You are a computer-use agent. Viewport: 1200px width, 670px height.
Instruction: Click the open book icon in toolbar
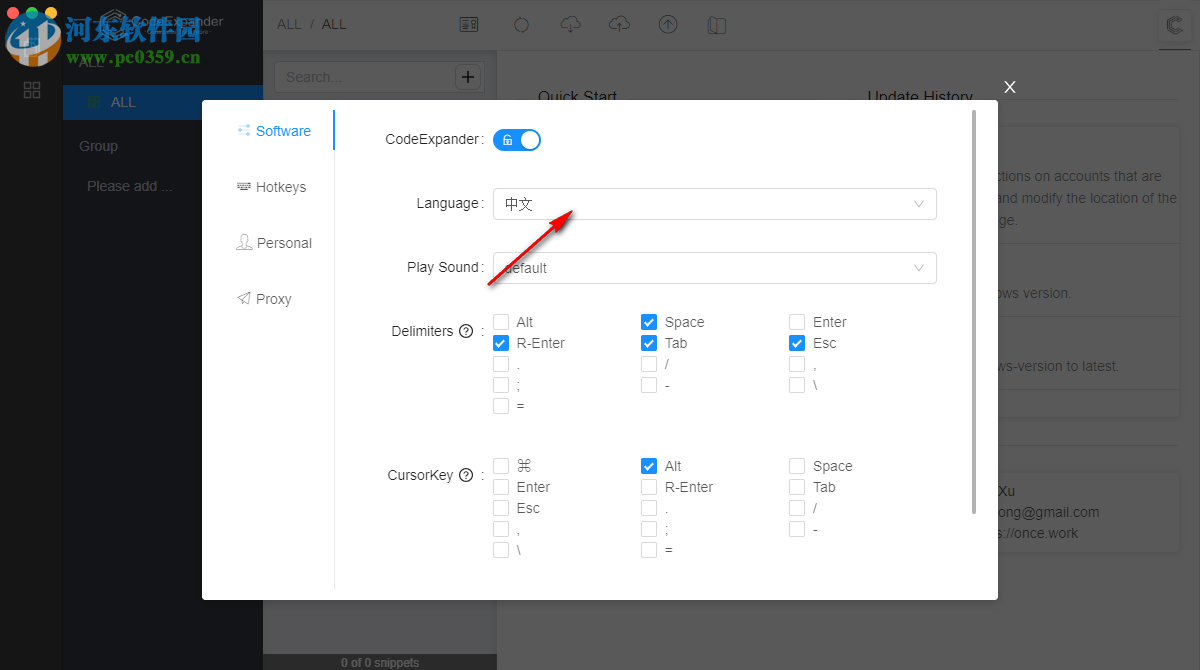coord(716,25)
